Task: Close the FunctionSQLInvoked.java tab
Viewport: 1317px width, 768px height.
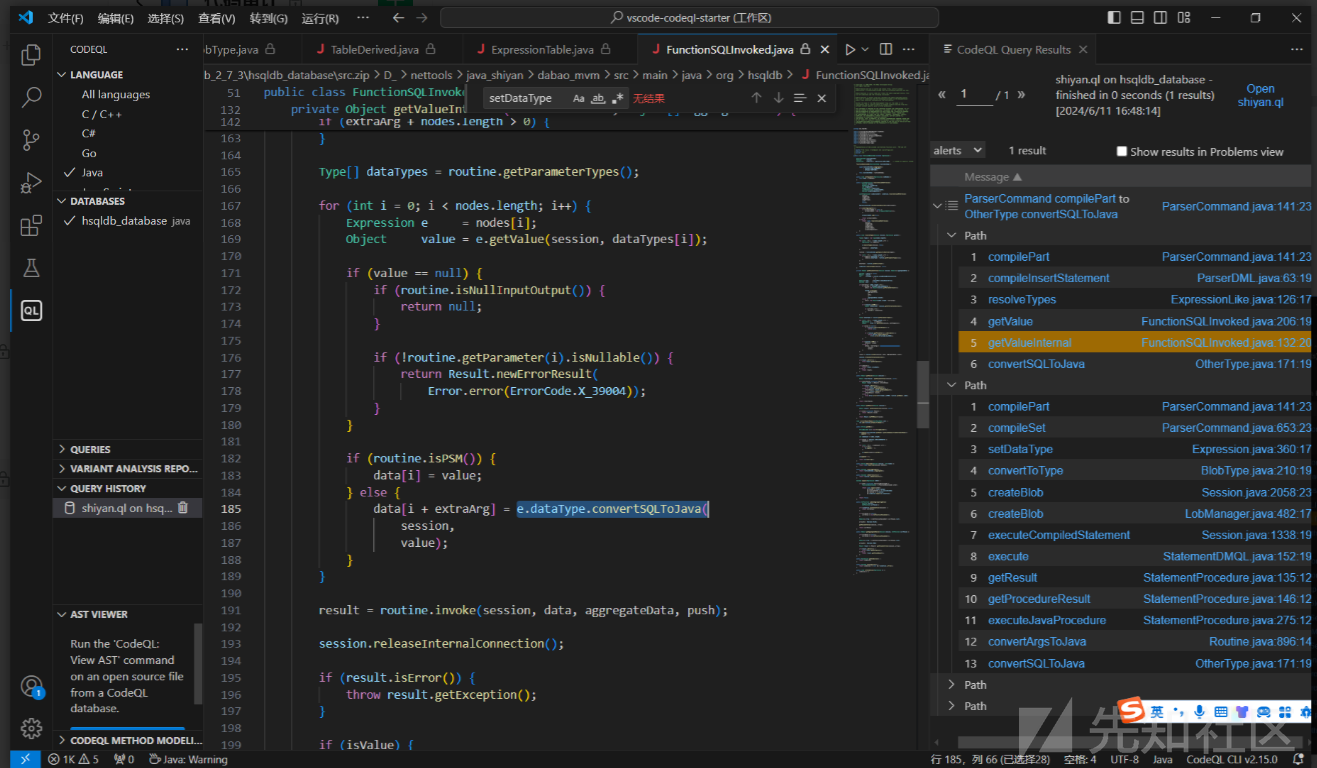Action: pyautogui.click(x=826, y=49)
